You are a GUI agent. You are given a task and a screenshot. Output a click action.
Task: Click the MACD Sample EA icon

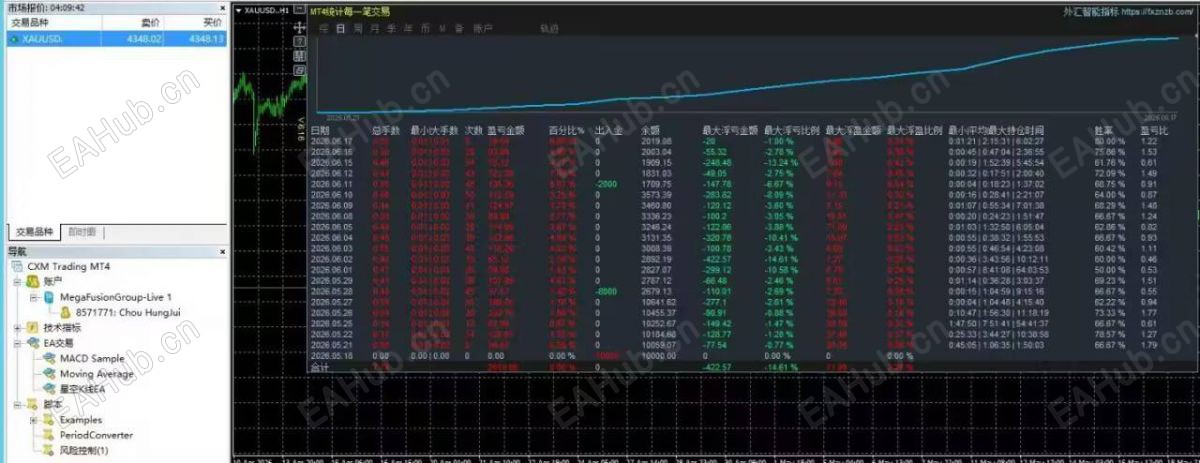click(49, 358)
